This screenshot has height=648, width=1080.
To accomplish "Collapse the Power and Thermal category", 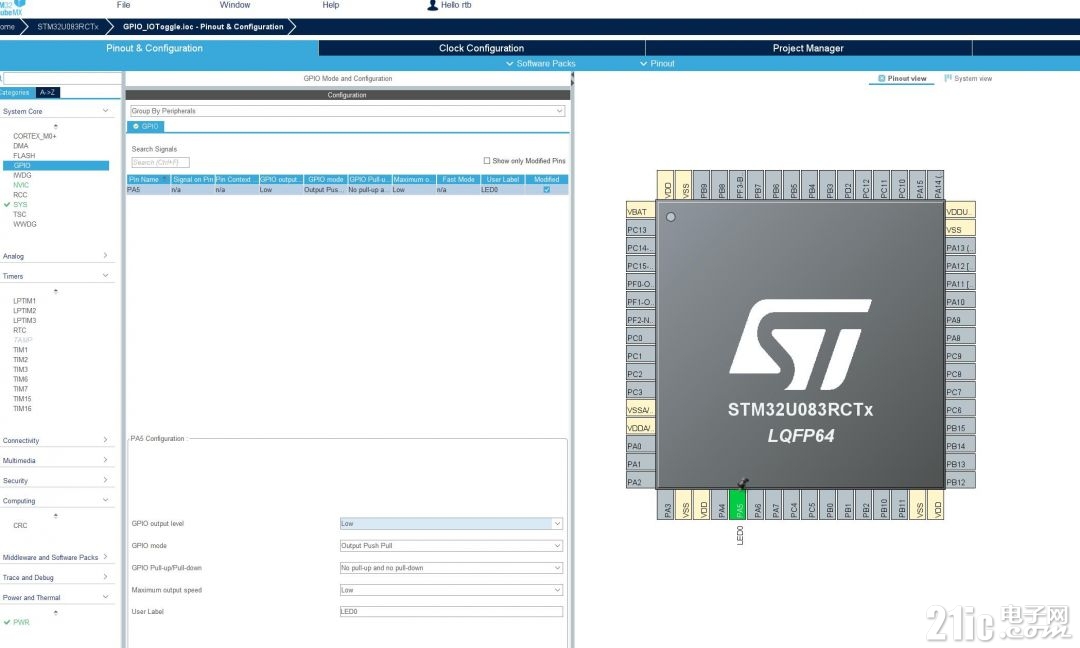I will pos(105,597).
